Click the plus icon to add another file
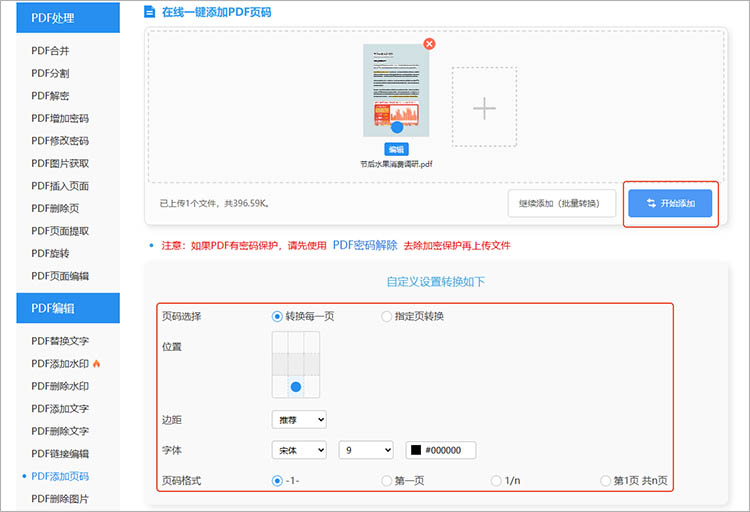This screenshot has width=750, height=512. click(485, 107)
